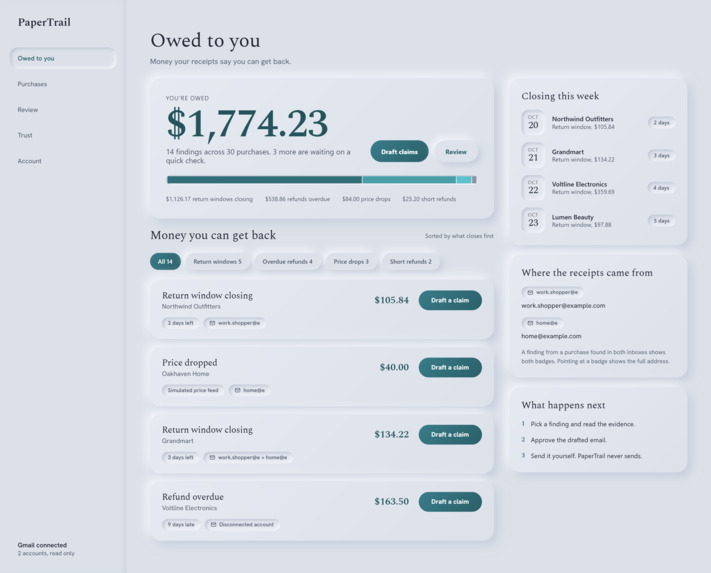Screen dimensions: 711x573
Task: Click the $40.00 price dropped amount
Action: (x=394, y=367)
